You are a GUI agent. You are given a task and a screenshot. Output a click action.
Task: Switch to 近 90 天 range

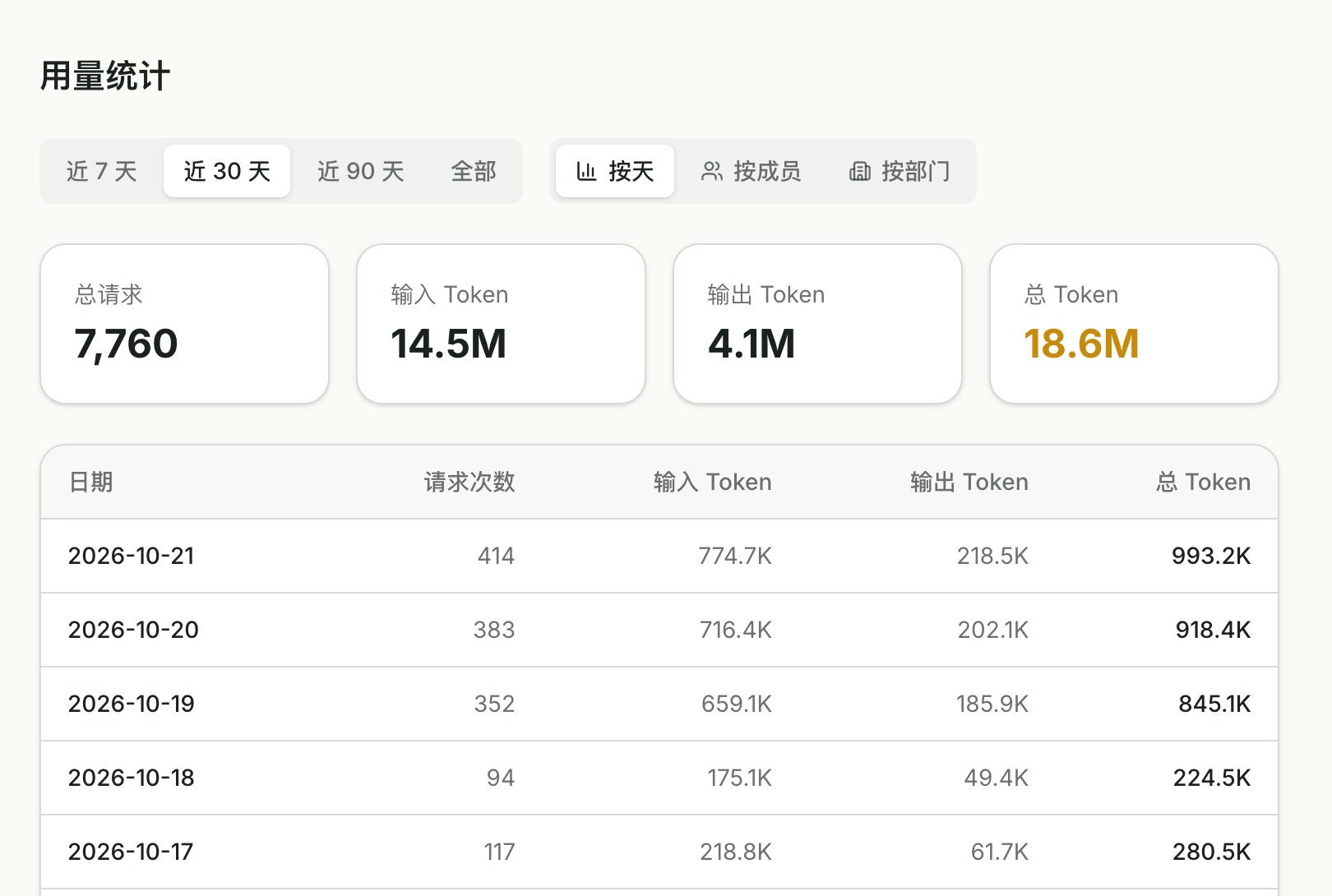pos(361,171)
